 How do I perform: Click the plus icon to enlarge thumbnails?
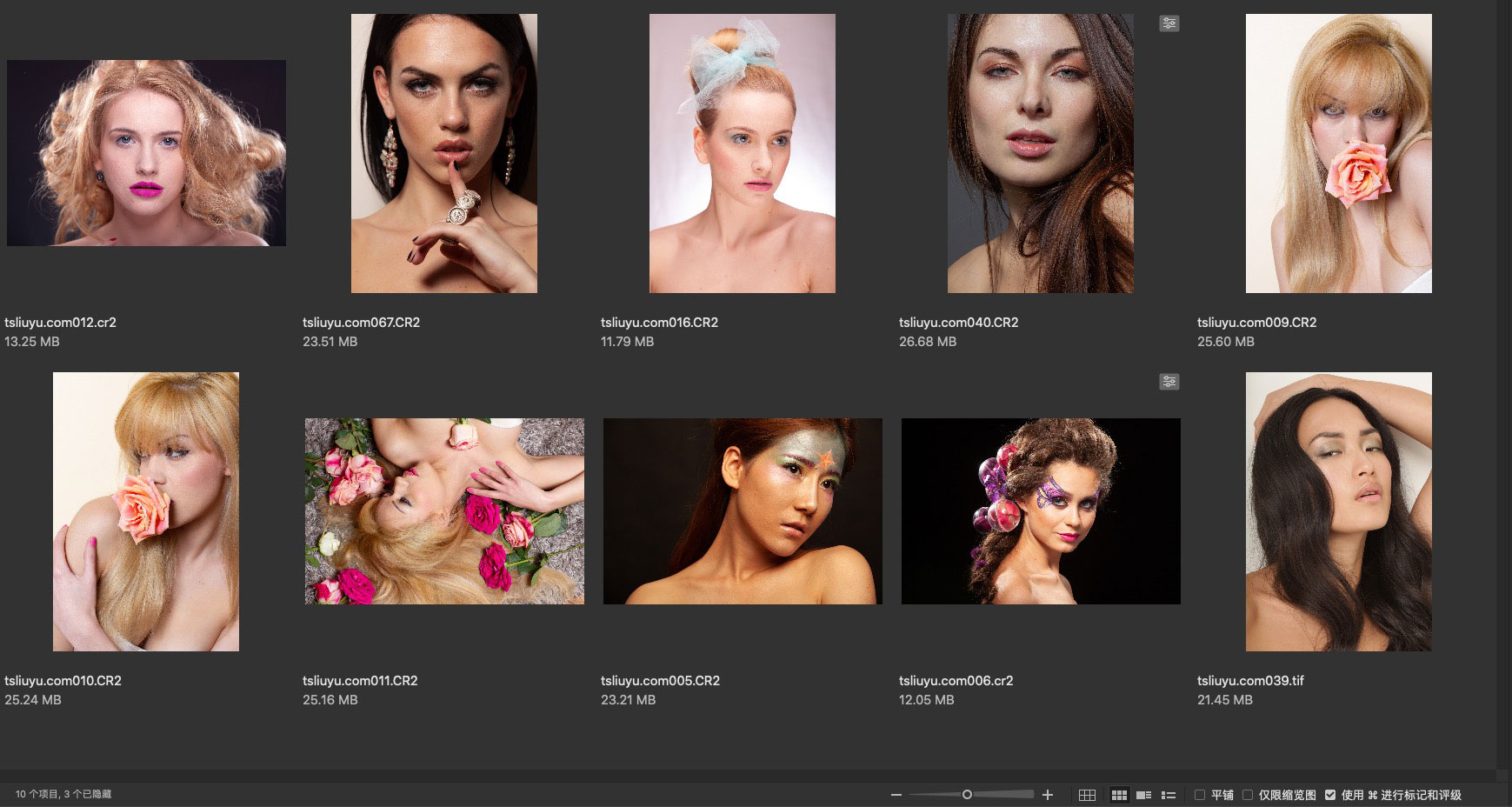click(x=1048, y=795)
